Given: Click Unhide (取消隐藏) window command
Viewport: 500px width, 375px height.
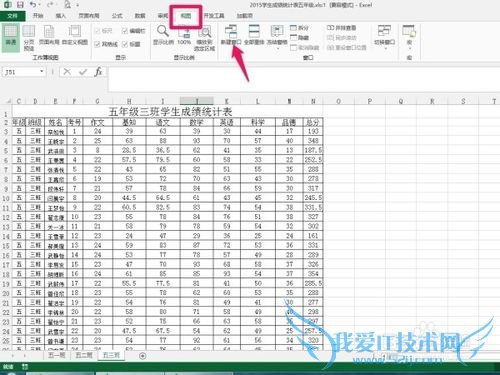Looking at the screenshot, I should click(x=304, y=48).
